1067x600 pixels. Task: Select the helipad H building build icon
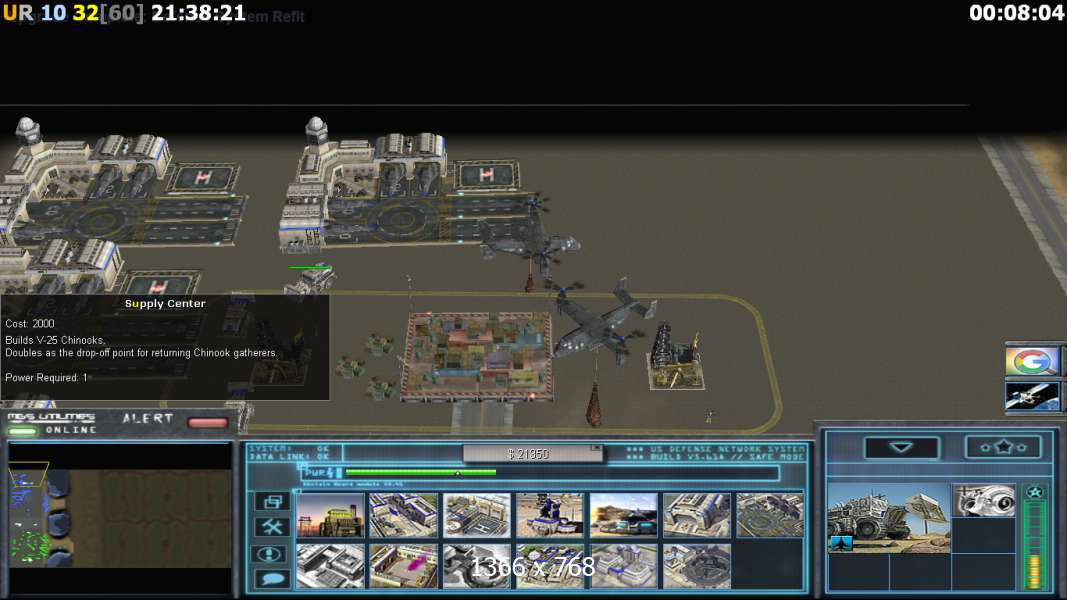[477, 515]
